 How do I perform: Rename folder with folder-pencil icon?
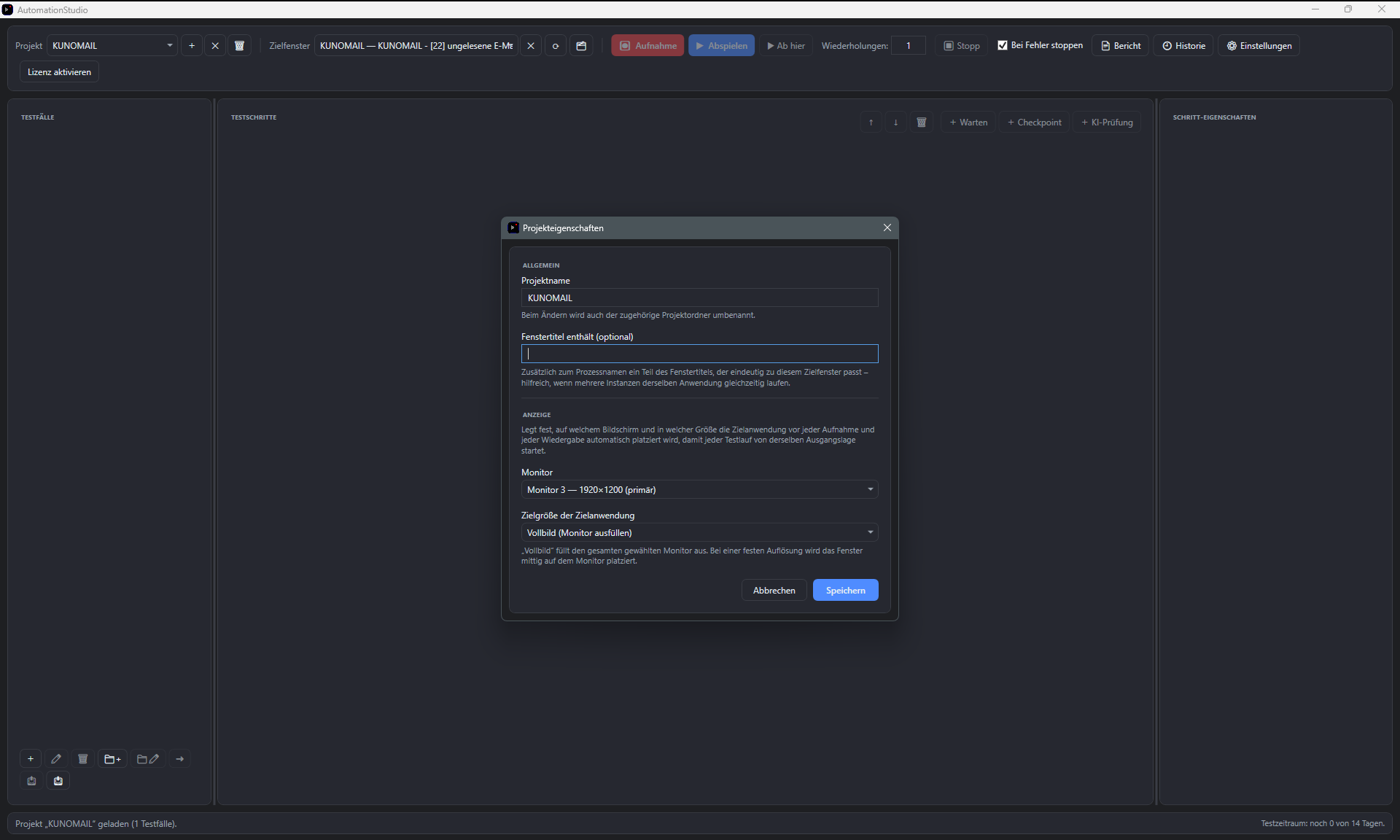(x=148, y=758)
